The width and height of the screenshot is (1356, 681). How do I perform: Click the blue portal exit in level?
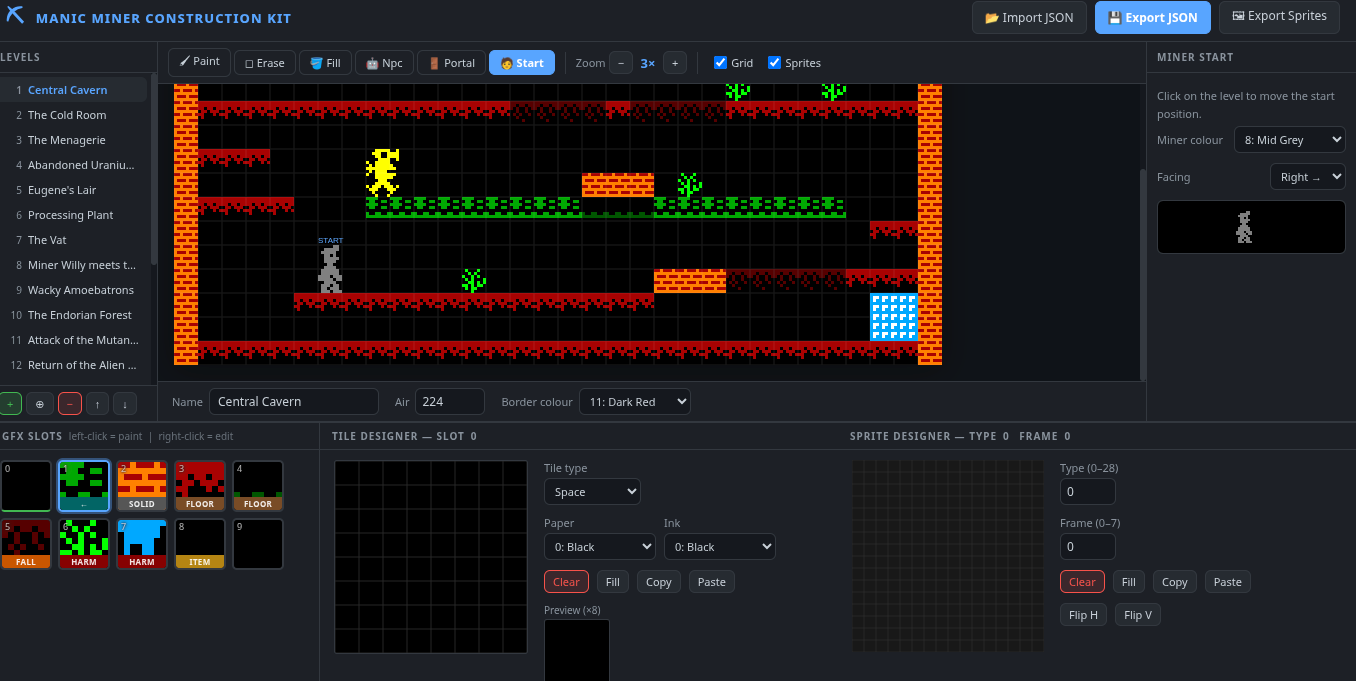(894, 317)
